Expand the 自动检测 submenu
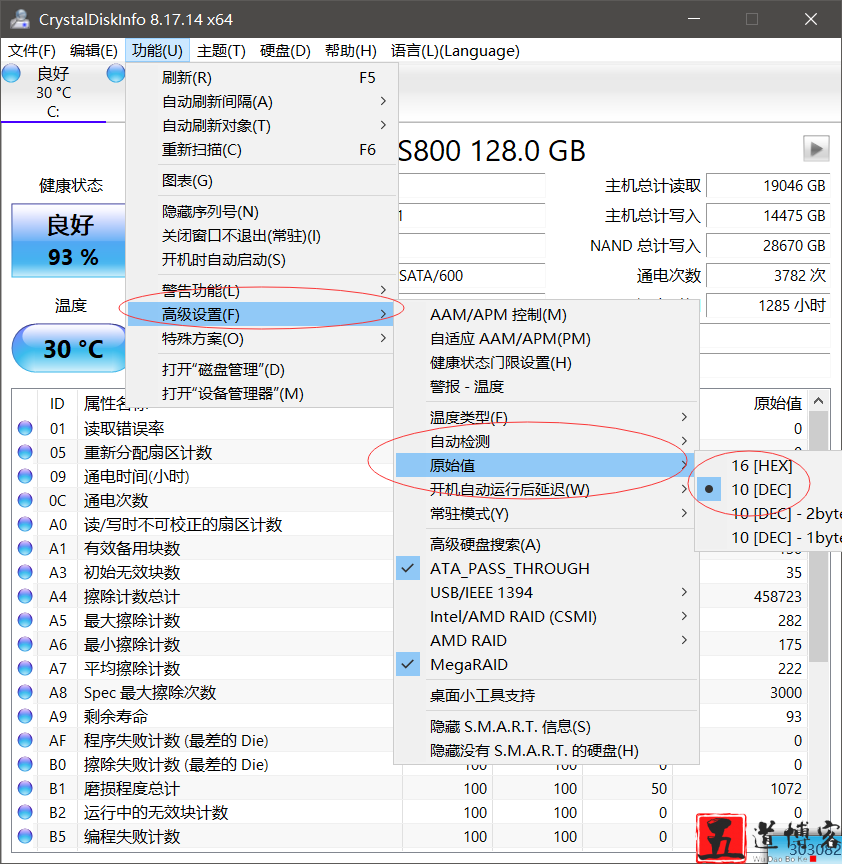The image size is (842, 864). click(x=546, y=441)
